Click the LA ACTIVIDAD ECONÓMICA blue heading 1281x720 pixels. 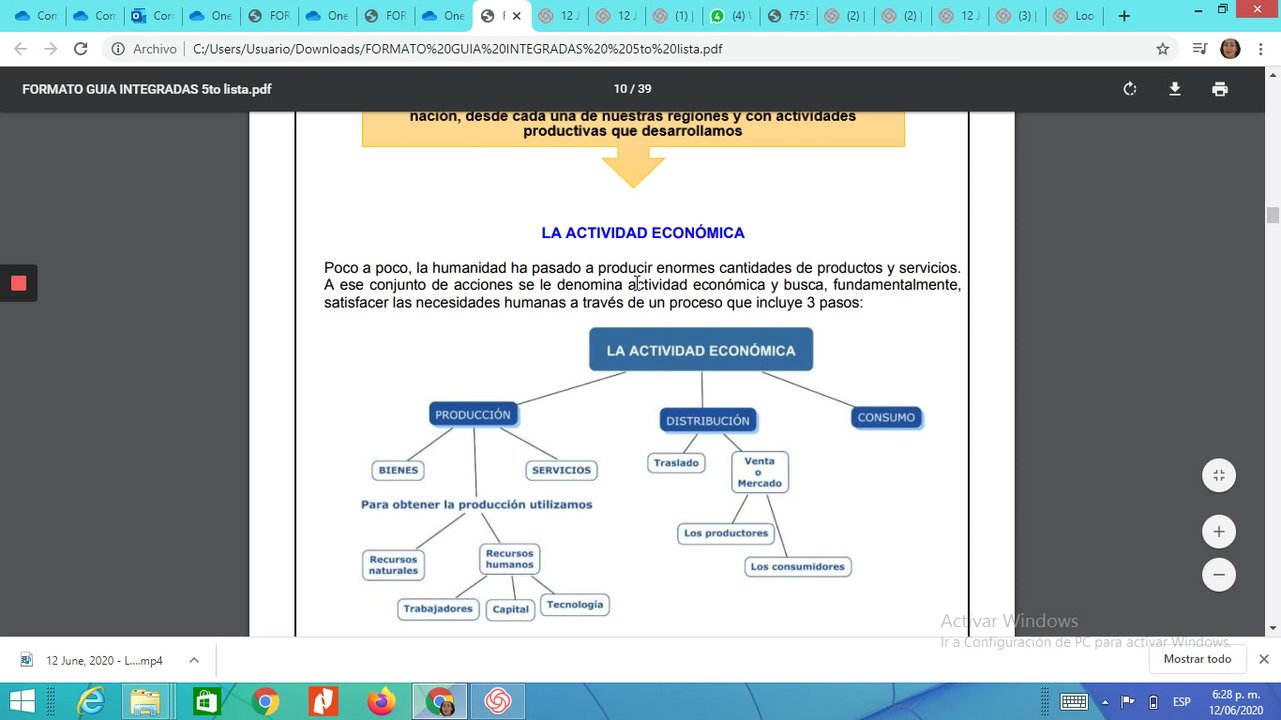click(643, 233)
